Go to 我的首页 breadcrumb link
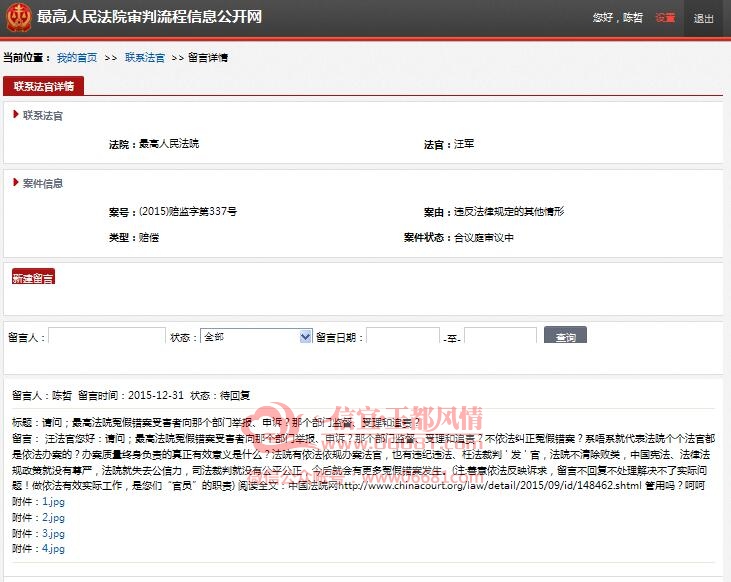Screen dimensions: 731x582 coord(77,57)
